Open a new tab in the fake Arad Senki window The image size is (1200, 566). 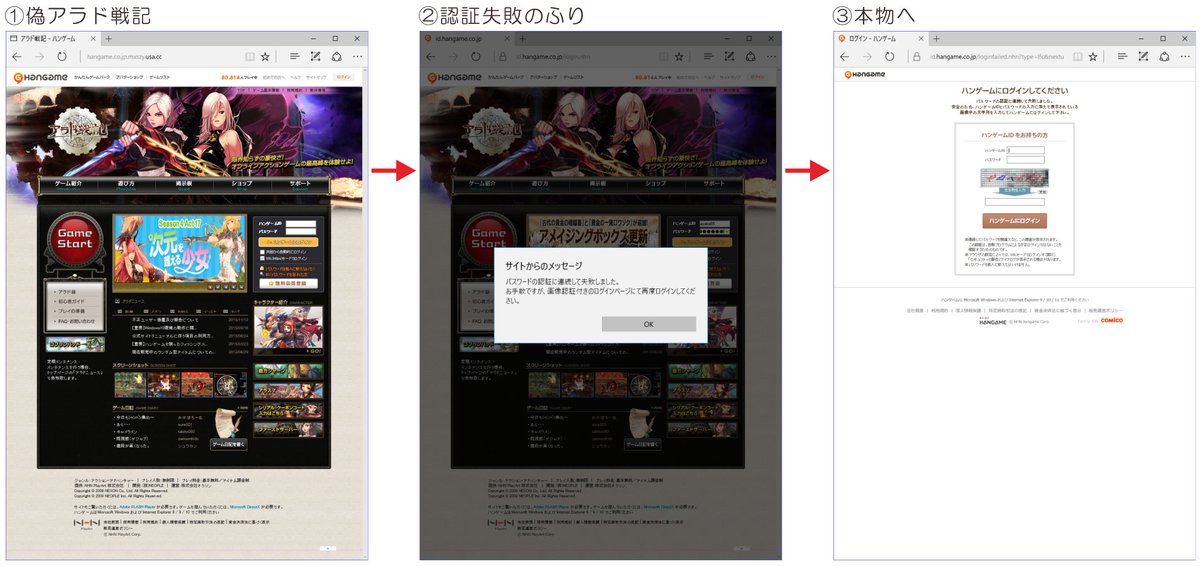110,38
